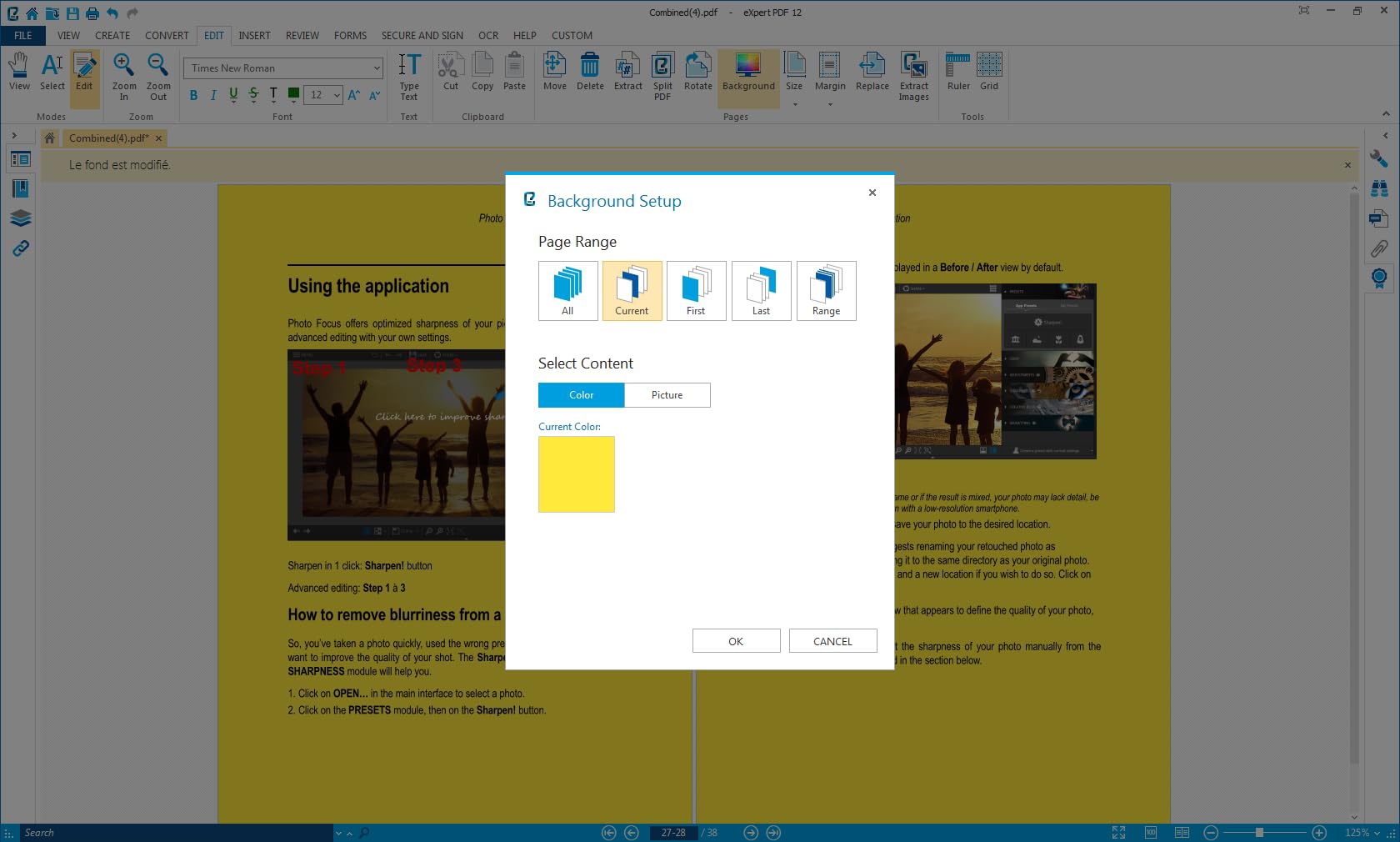Click the Rotate pages icon
Image resolution: width=1400 pixels, height=842 pixels.
(697, 72)
